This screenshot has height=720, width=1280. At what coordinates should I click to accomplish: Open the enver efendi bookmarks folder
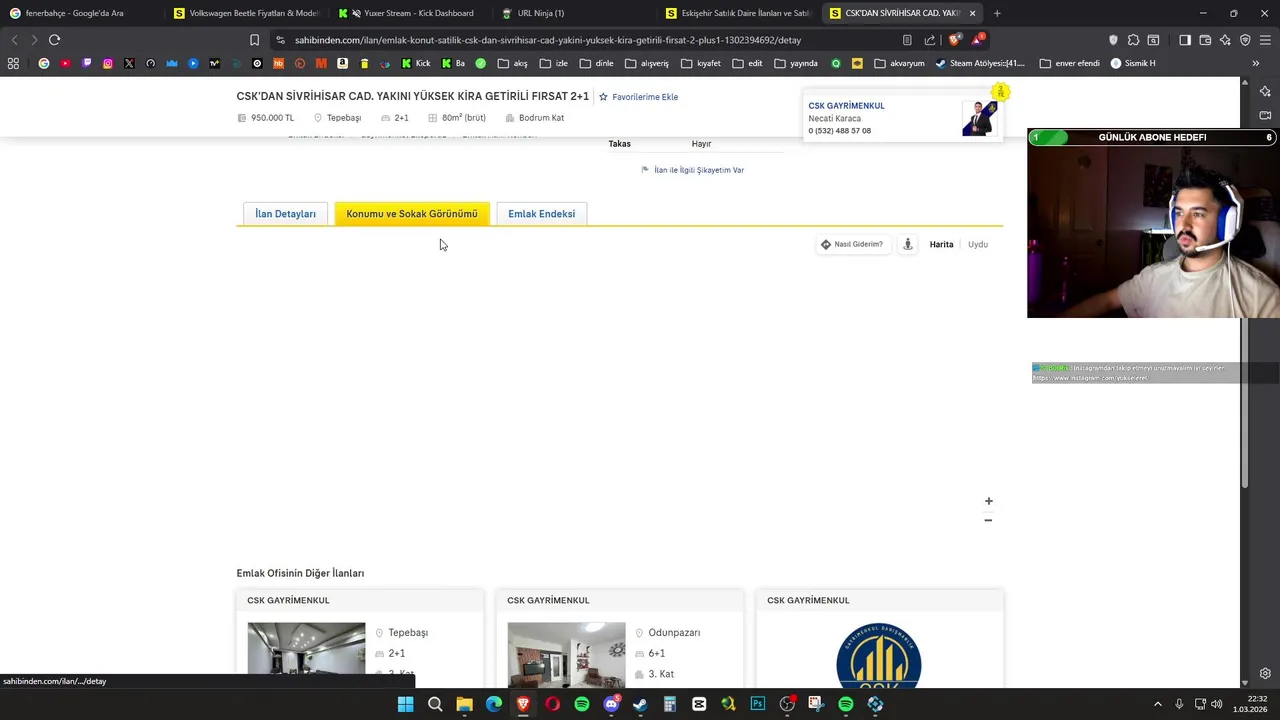1069,63
